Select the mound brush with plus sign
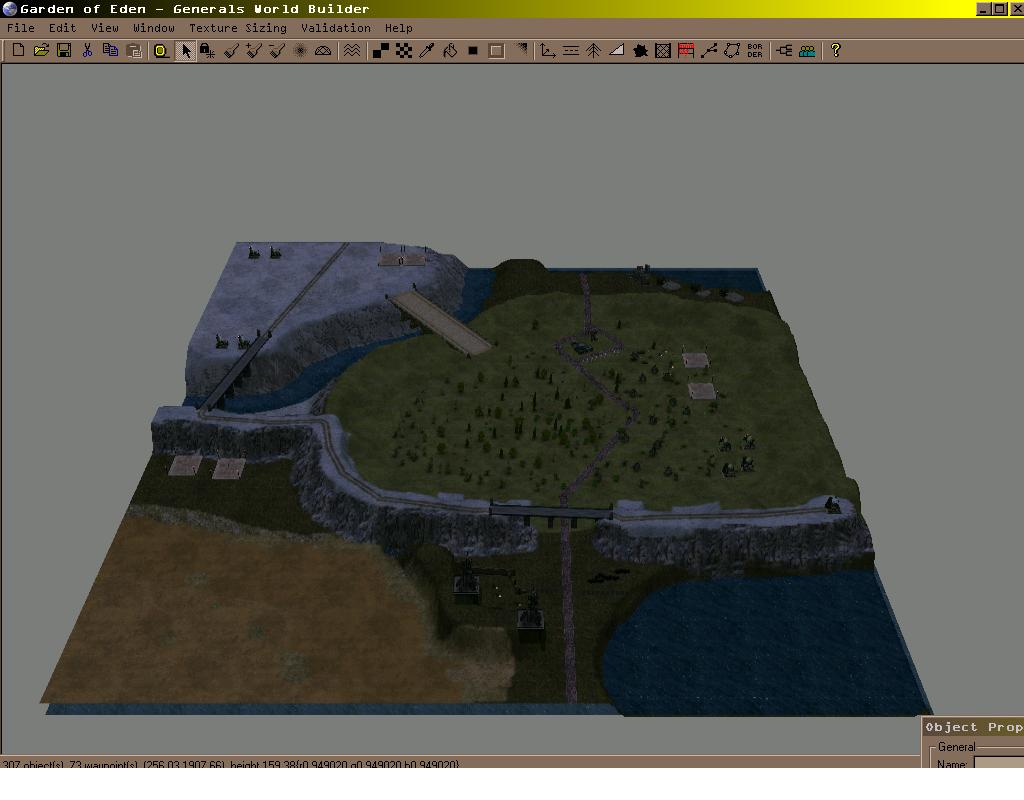 (x=254, y=50)
